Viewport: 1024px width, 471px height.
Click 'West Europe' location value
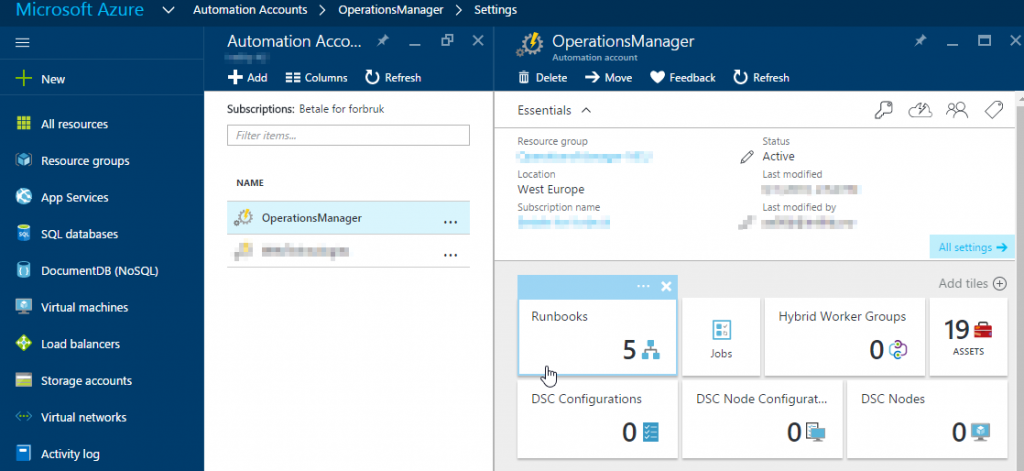[x=551, y=189]
